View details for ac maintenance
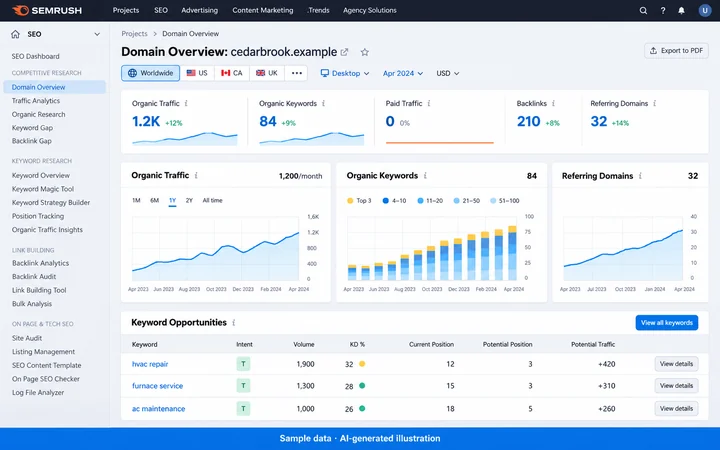Image resolution: width=720 pixels, height=450 pixels. tap(676, 408)
